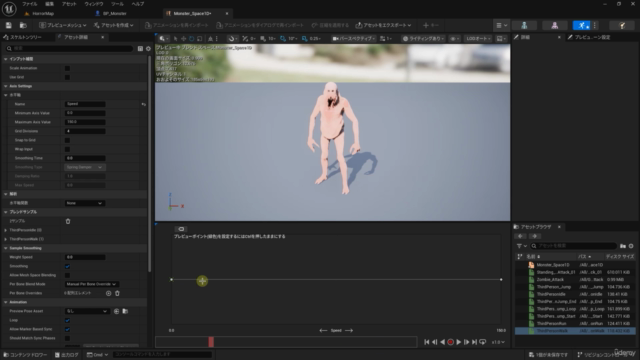This screenshot has height=360, width=640.
Task: Jump to the start of the animation
Action: (x=427, y=342)
